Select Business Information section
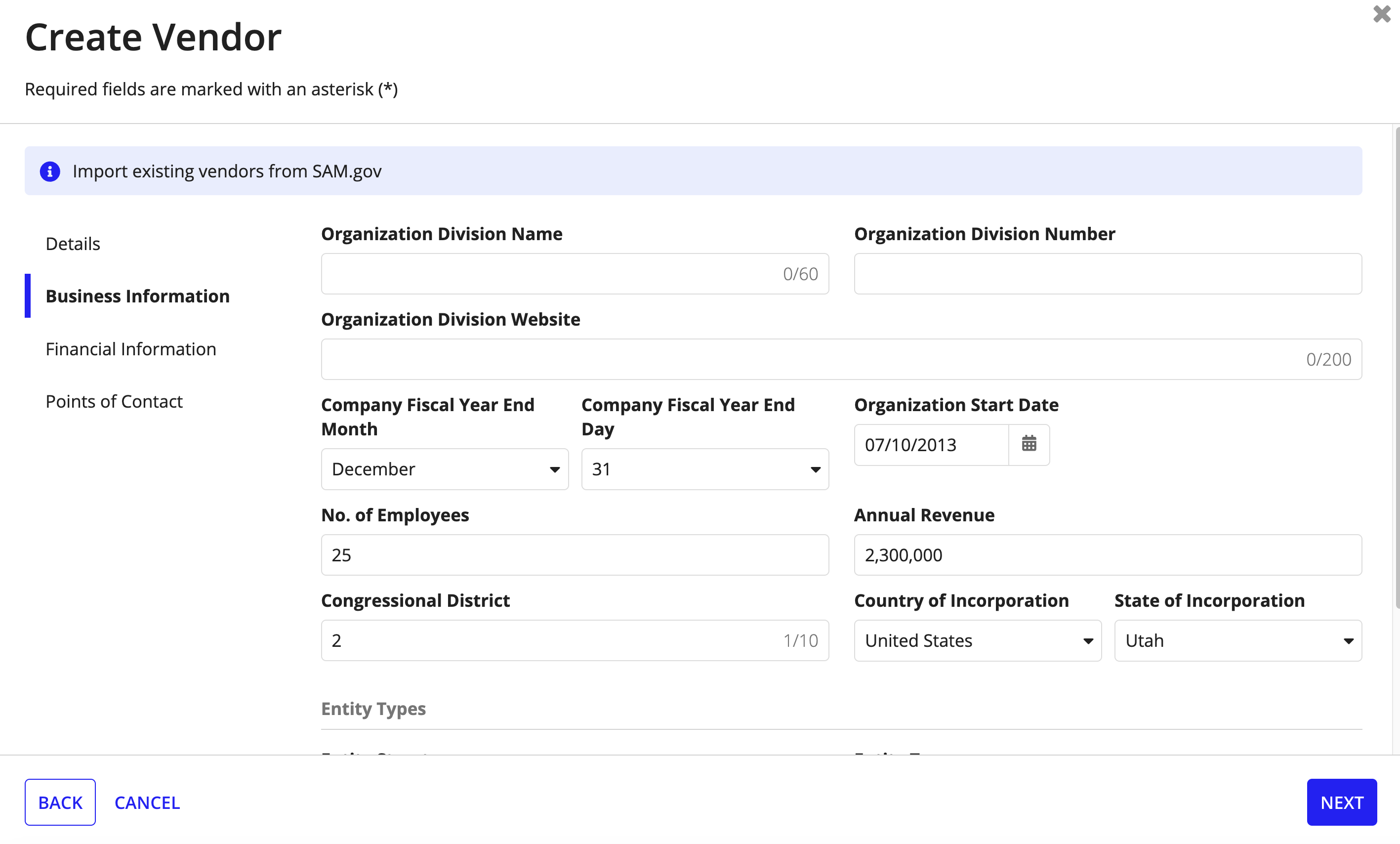Viewport: 1400px width, 844px height. coord(137,296)
